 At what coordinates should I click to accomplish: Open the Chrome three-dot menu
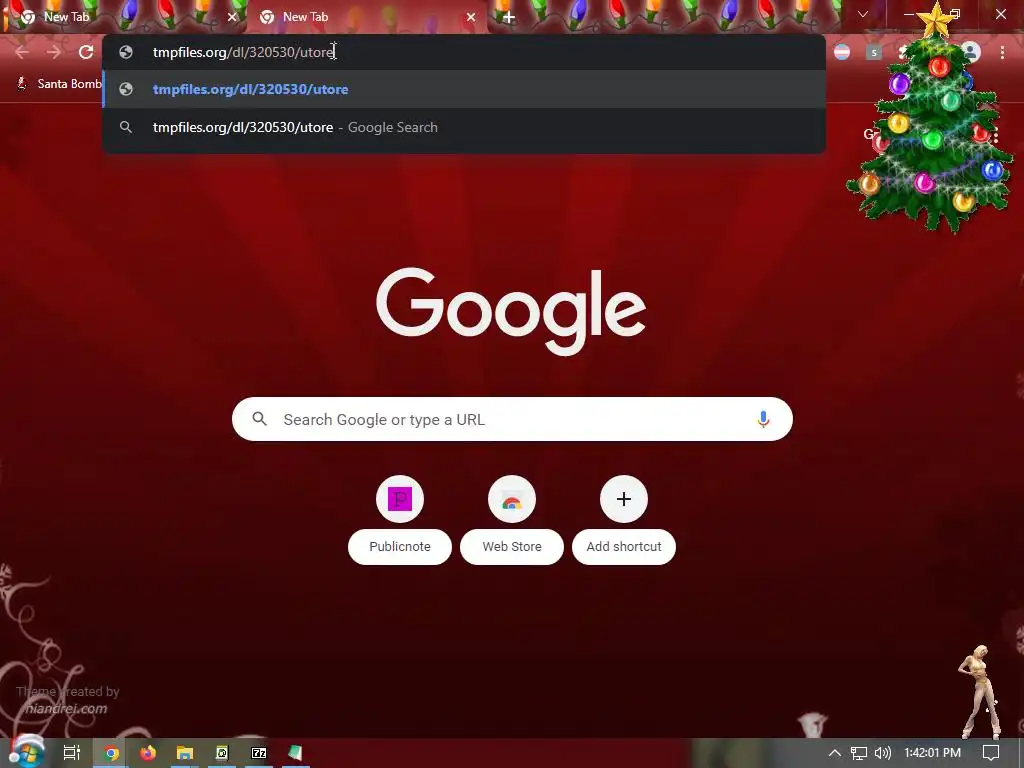coord(1002,52)
